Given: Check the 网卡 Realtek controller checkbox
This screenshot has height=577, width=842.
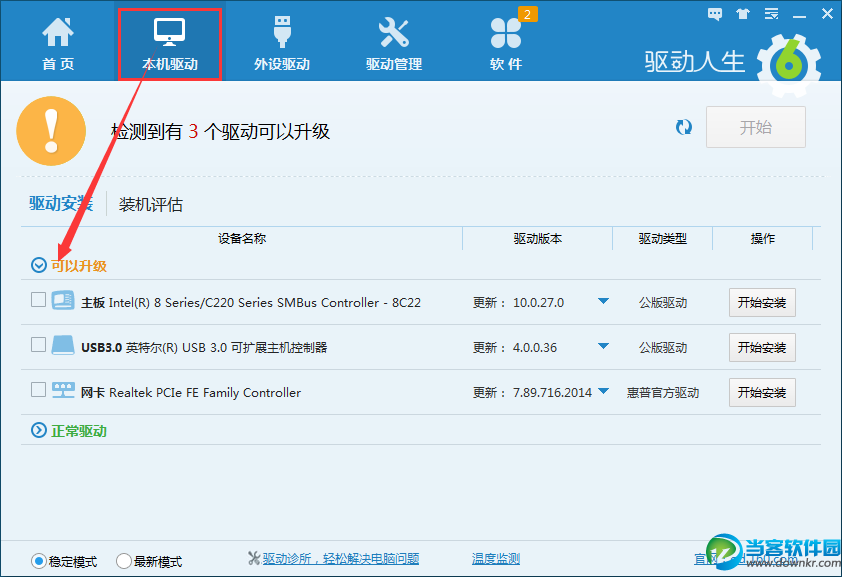Looking at the screenshot, I should point(38,389).
